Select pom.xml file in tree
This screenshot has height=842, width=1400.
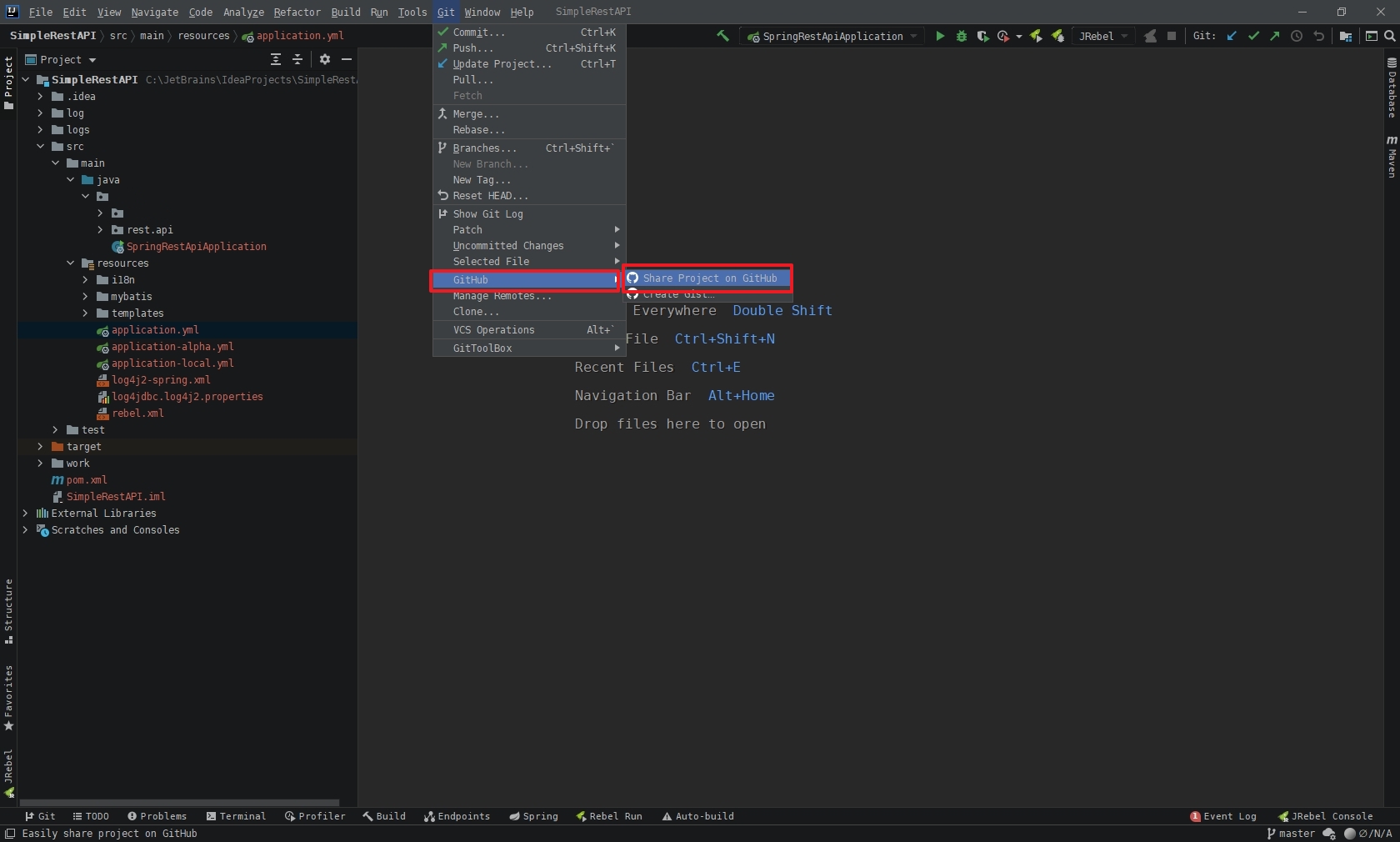point(87,479)
